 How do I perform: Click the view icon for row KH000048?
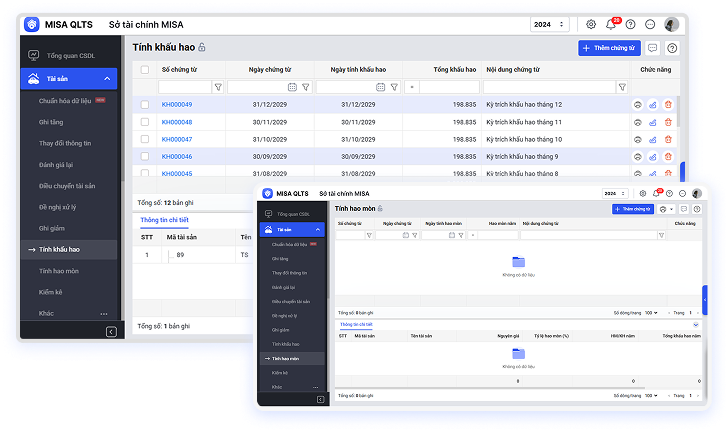point(637,122)
